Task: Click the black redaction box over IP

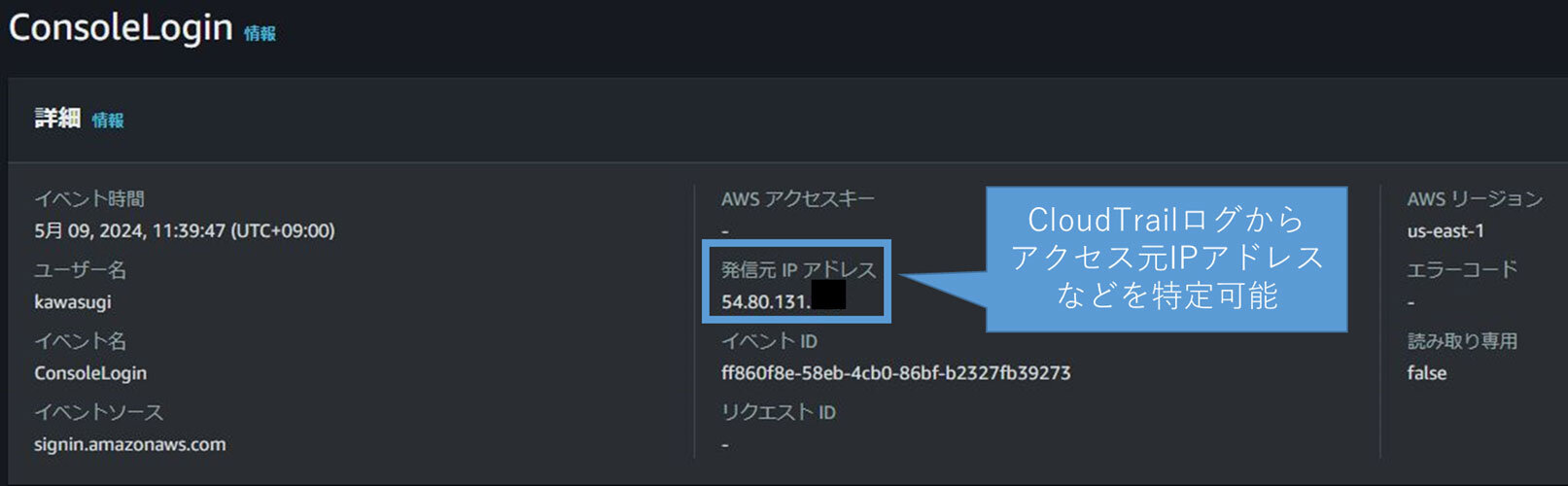Action: (x=828, y=295)
